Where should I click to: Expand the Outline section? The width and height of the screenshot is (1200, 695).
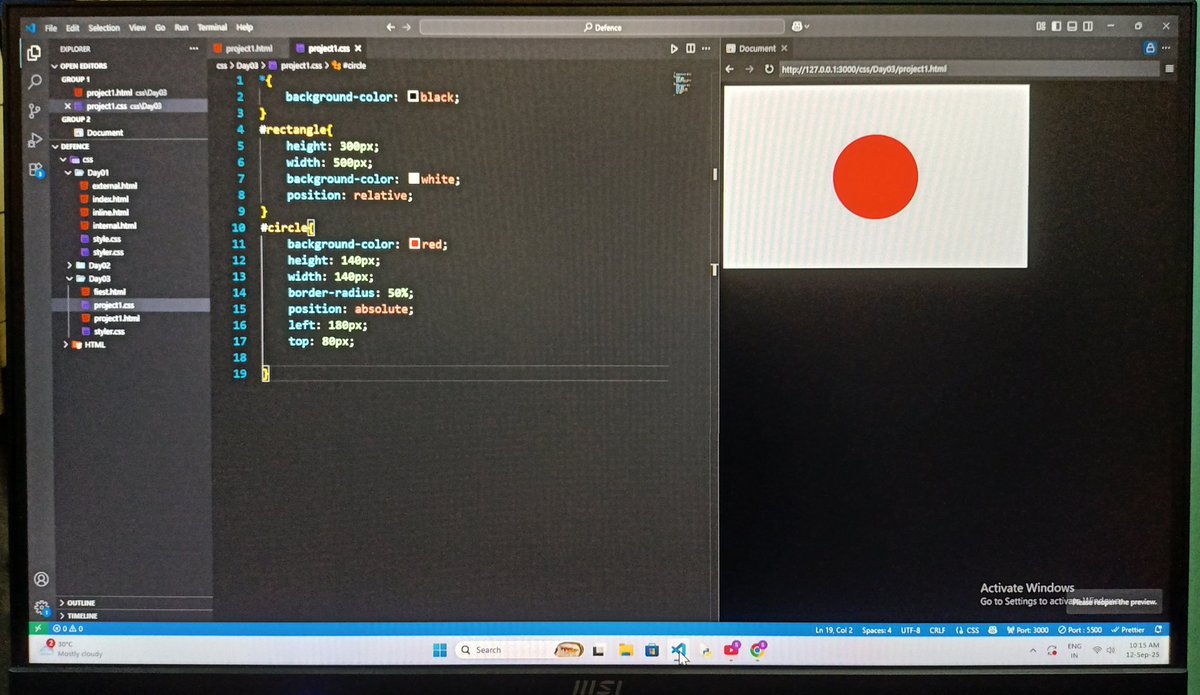(78, 603)
